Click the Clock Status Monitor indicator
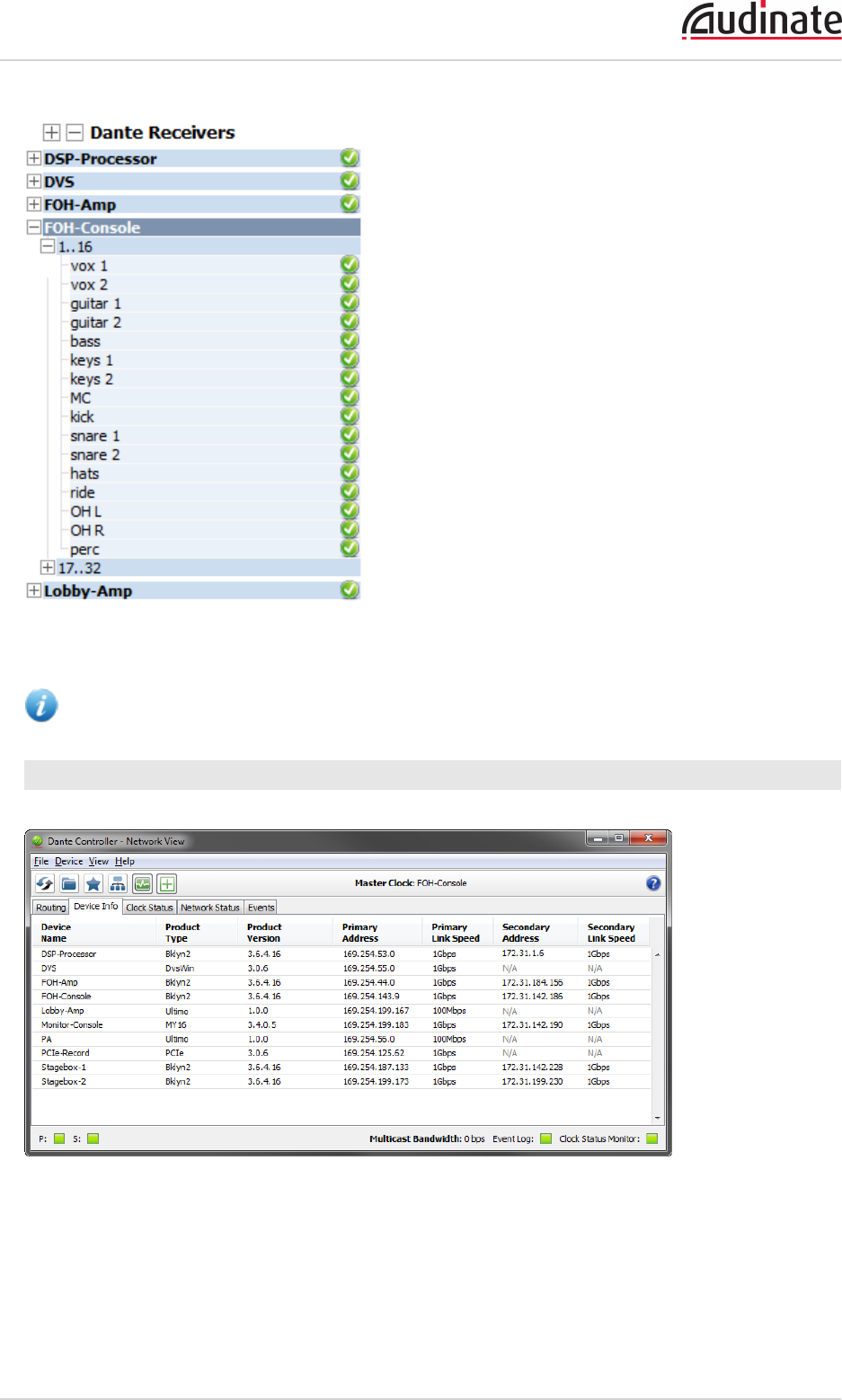842x1400 pixels. click(x=652, y=1139)
